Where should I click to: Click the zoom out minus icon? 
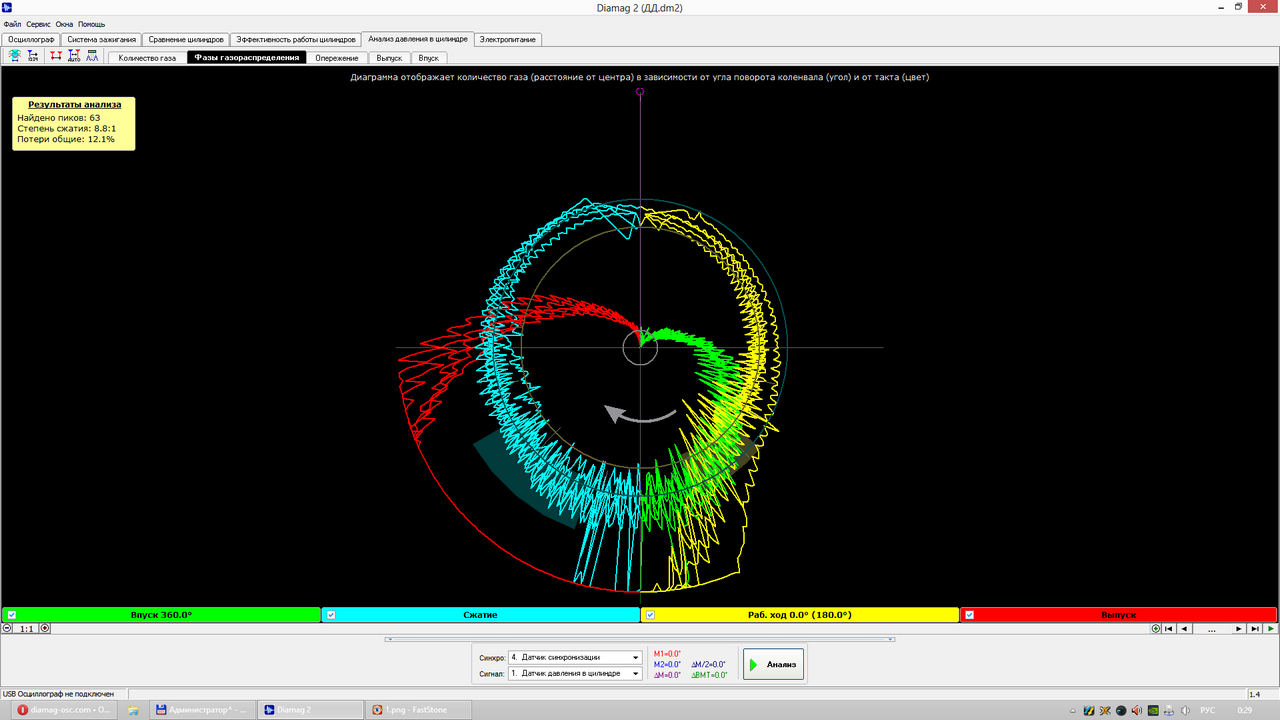tap(8, 629)
